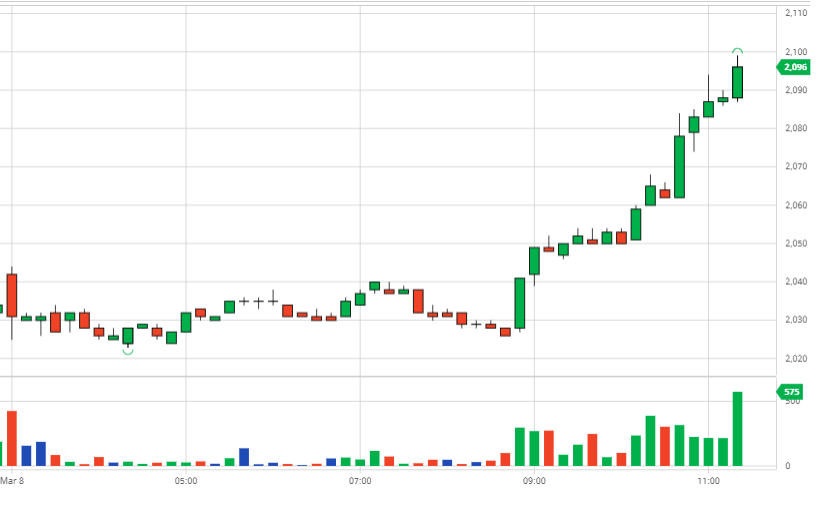Viewport: 831px width, 518px height.
Task: Click the green 575 volume tag
Action: click(x=790, y=392)
